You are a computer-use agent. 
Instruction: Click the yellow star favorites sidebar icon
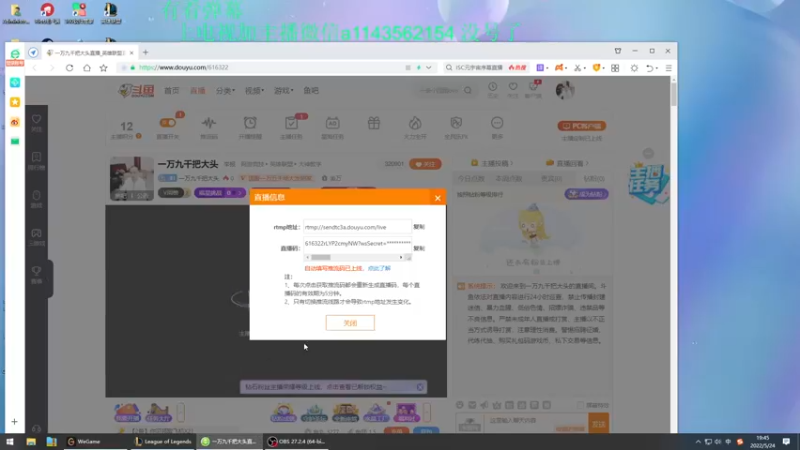click(15, 102)
